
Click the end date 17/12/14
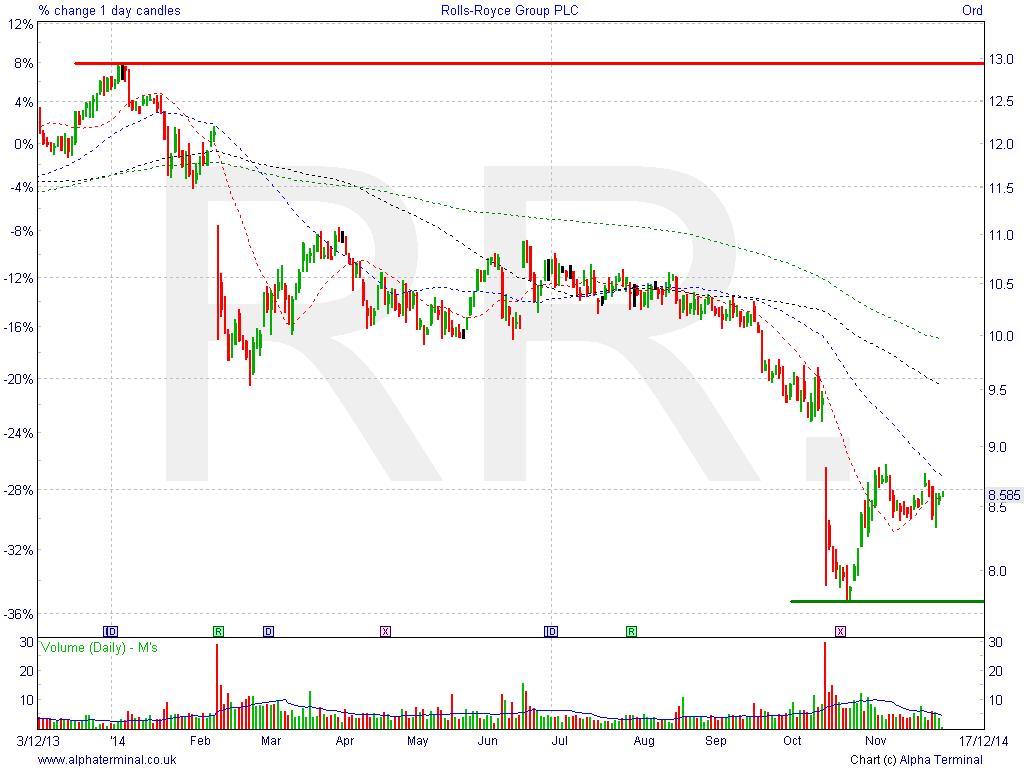coord(984,741)
